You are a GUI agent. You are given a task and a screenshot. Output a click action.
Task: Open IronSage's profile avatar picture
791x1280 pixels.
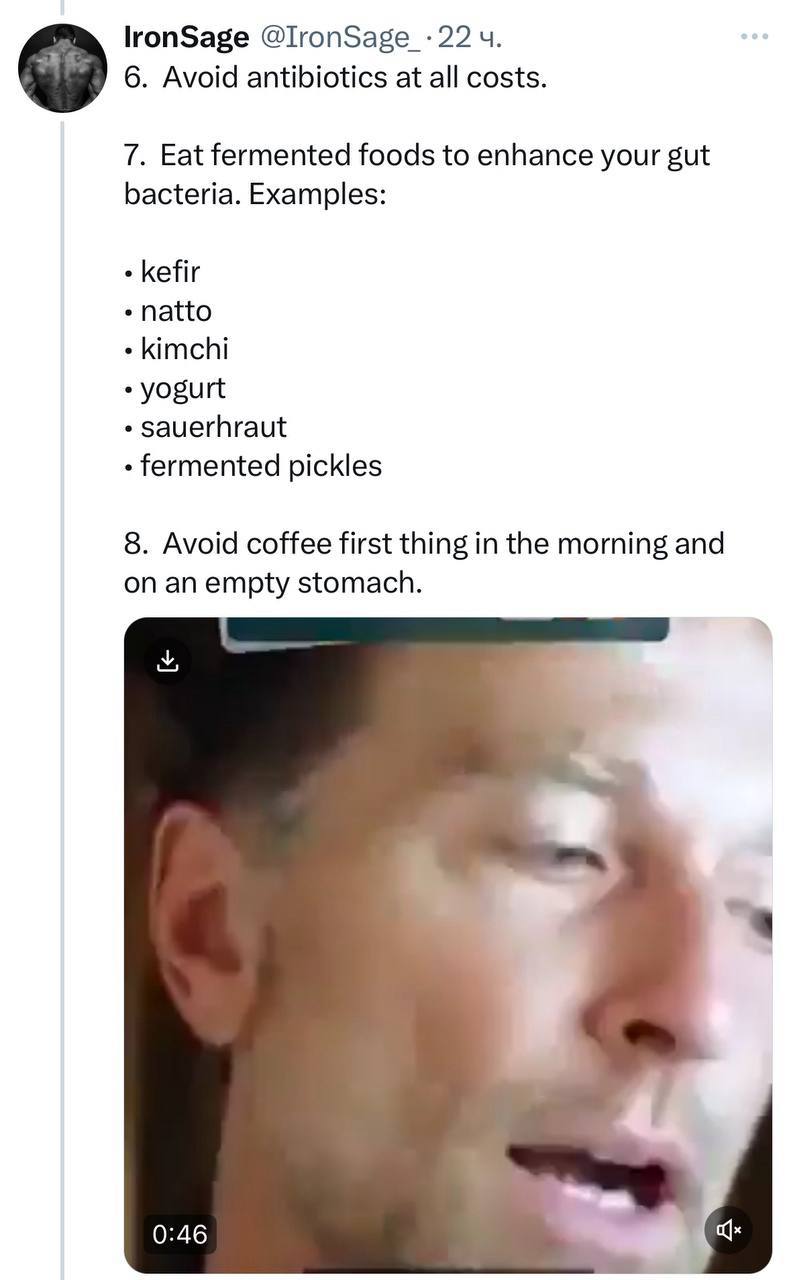pos(63,68)
